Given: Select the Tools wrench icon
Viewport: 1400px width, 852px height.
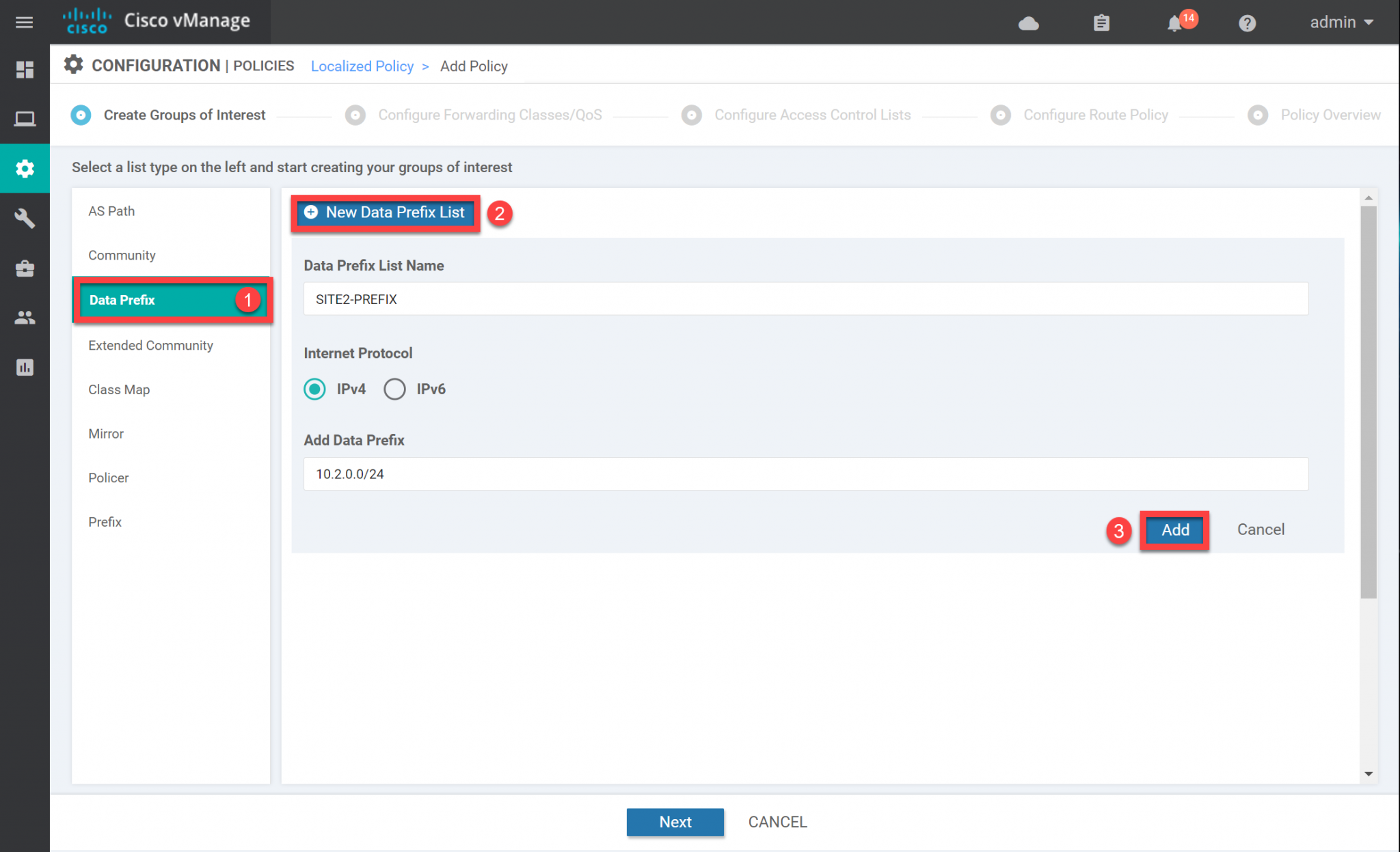Looking at the screenshot, I should click(x=25, y=218).
